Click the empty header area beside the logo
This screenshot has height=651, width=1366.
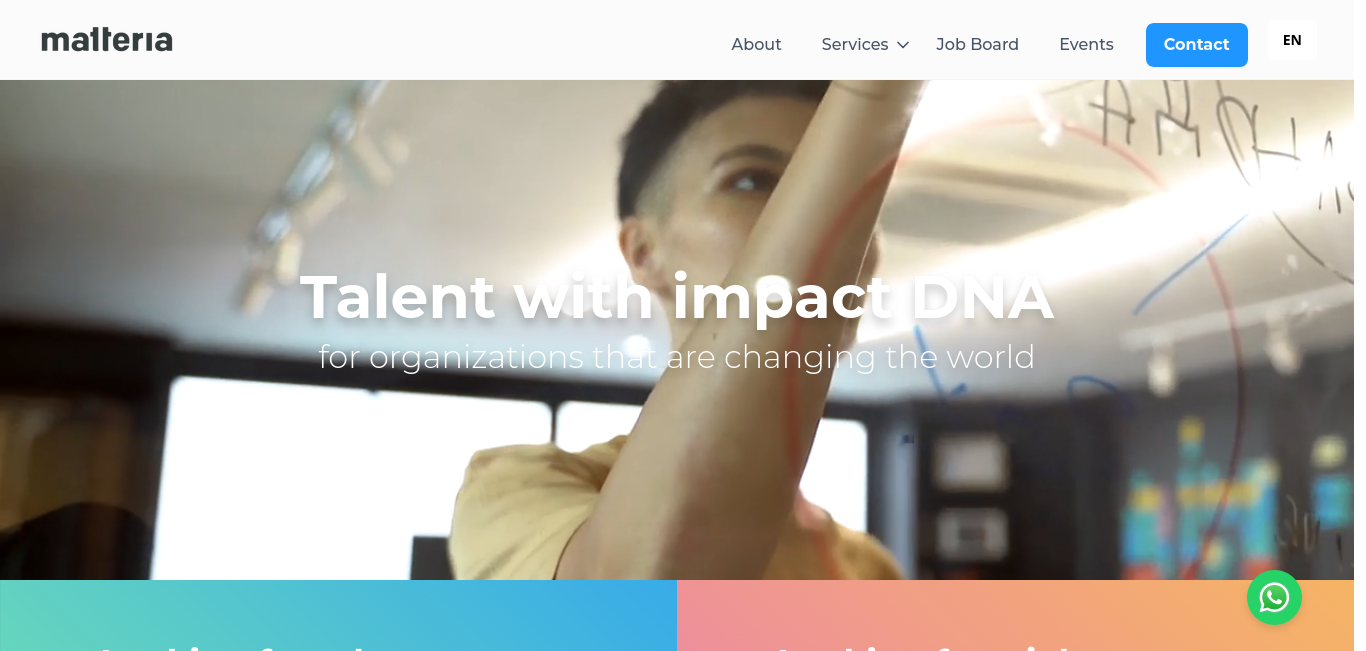pos(450,40)
